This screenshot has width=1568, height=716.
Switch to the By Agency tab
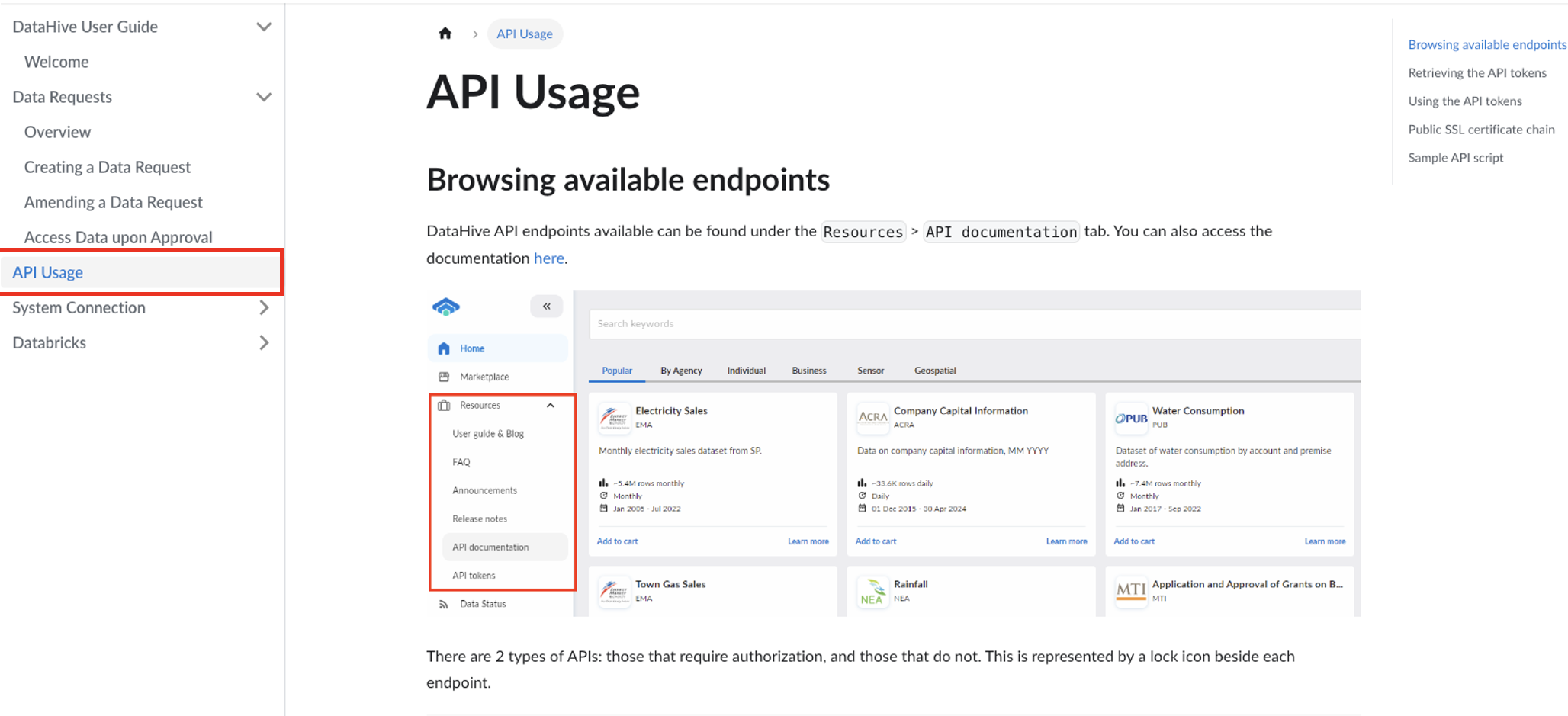[x=681, y=371]
